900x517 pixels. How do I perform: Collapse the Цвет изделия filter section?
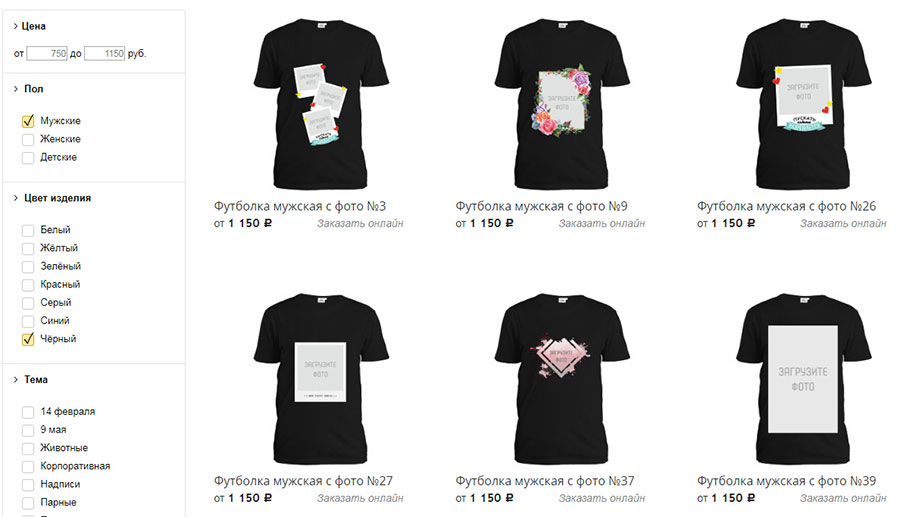click(52, 197)
